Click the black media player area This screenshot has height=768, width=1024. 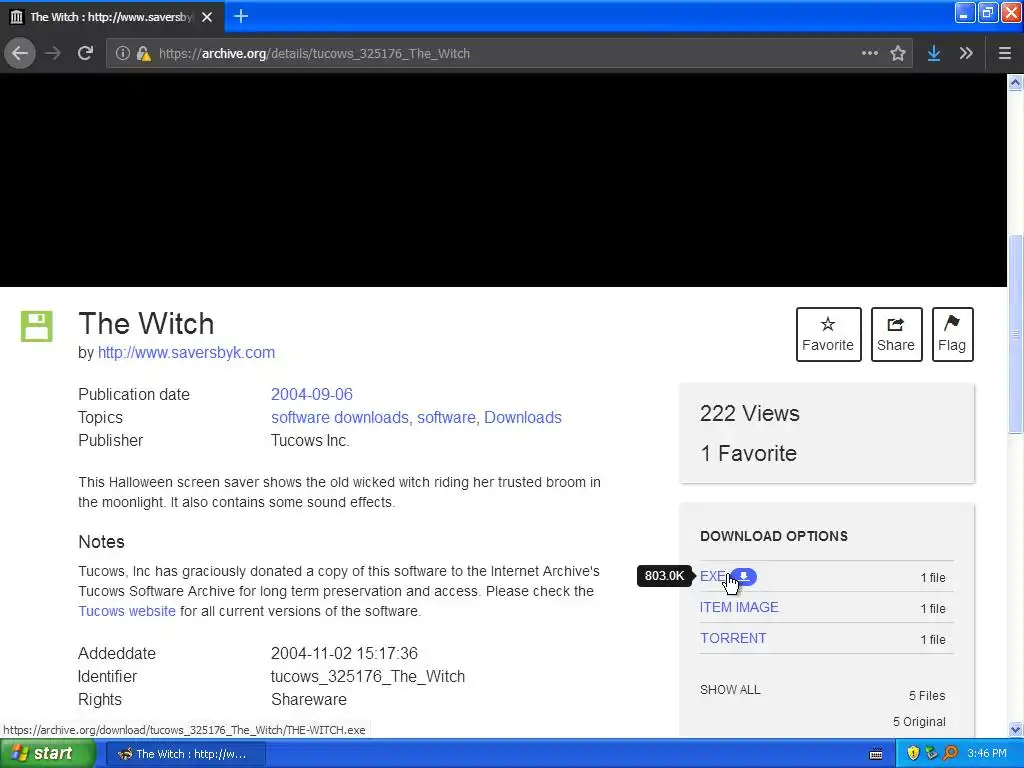tap(503, 180)
